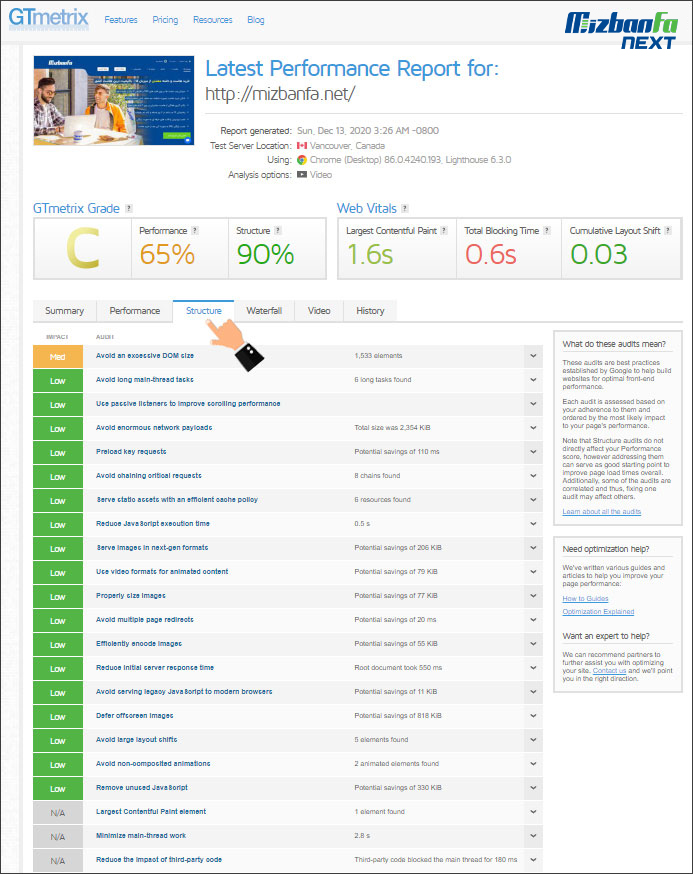
Task: Click Avoid large layout shifts audit title
Action: (x=137, y=739)
